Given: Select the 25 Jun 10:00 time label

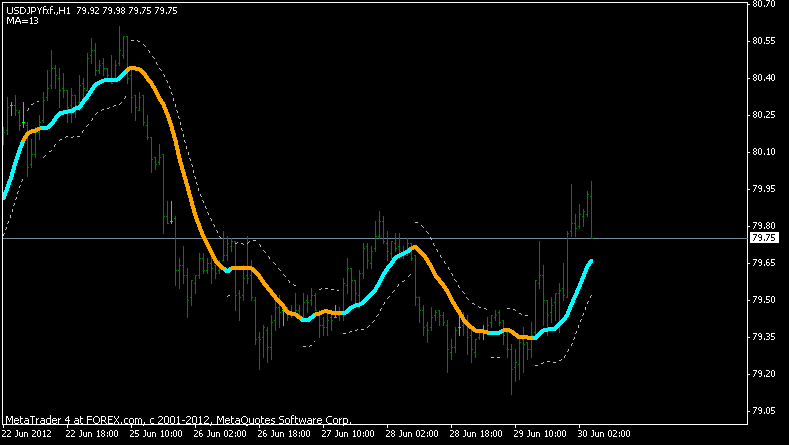Looking at the screenshot, I should pos(157,435).
